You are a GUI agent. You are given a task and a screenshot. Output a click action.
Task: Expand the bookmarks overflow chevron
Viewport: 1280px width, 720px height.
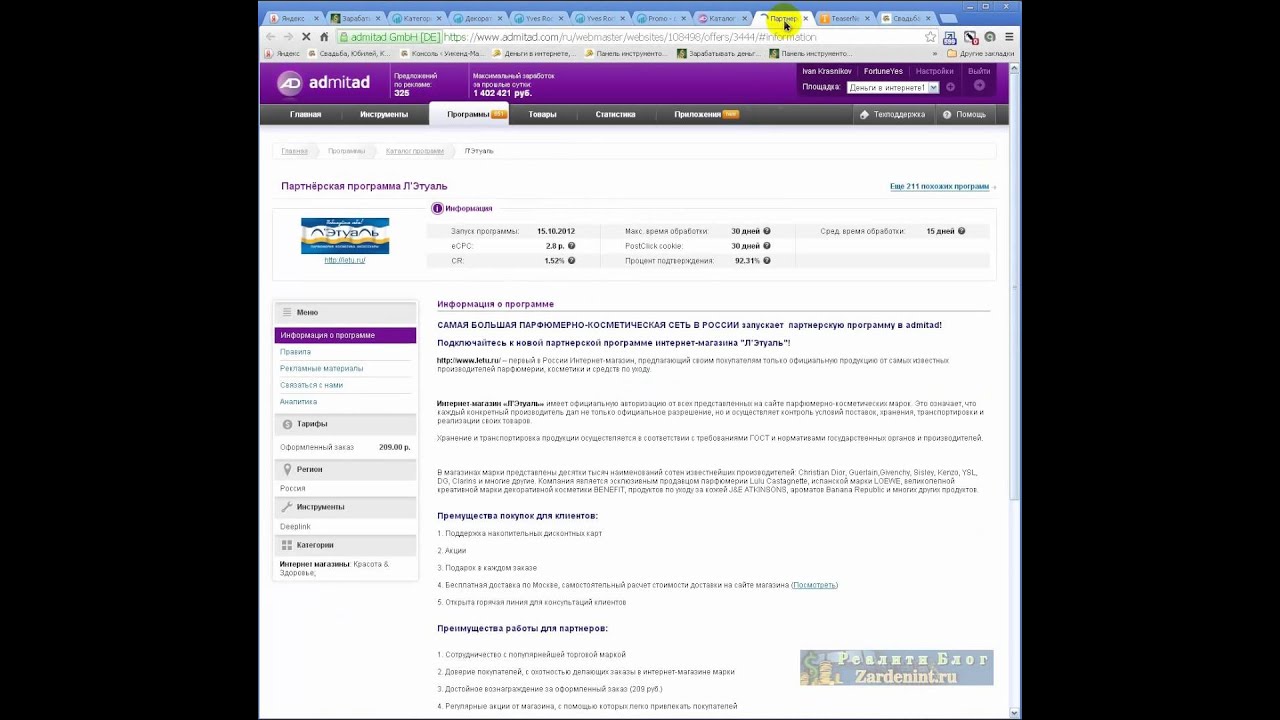coord(935,53)
